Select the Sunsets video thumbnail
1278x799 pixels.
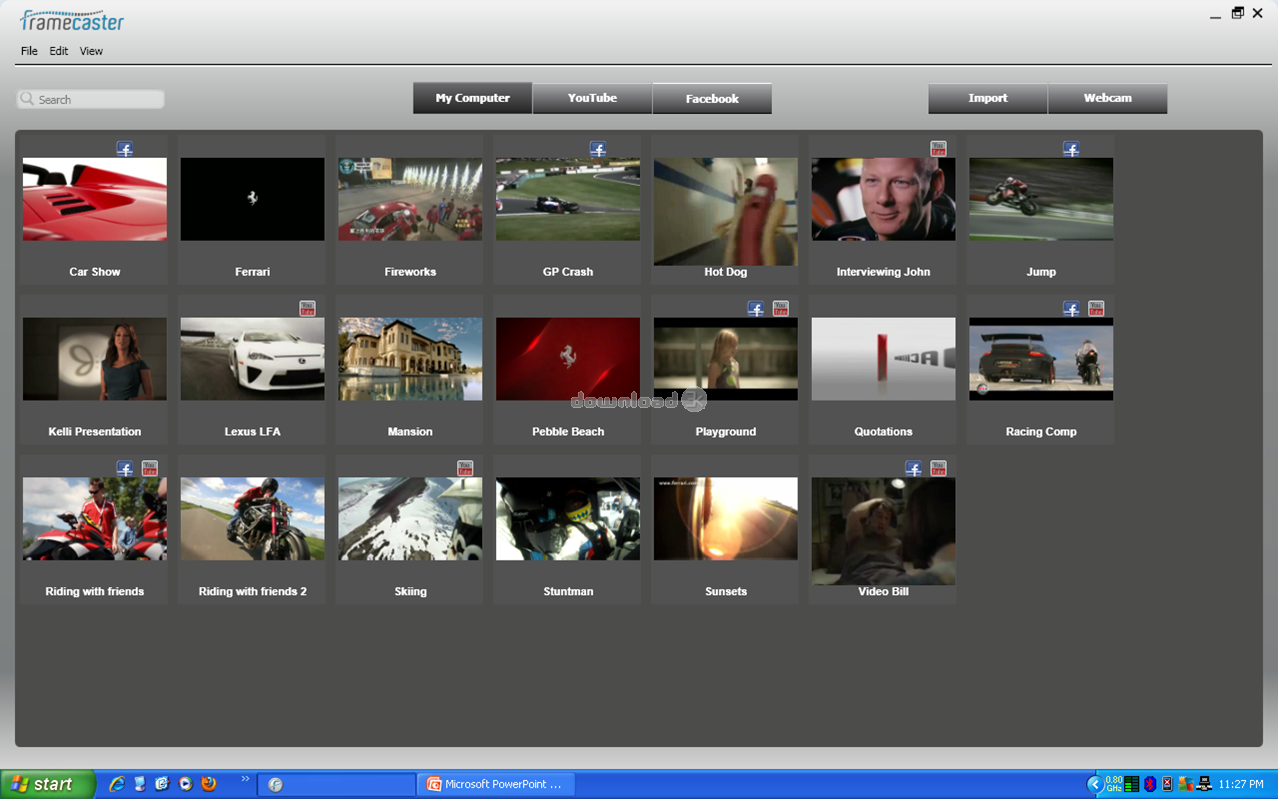tap(726, 519)
